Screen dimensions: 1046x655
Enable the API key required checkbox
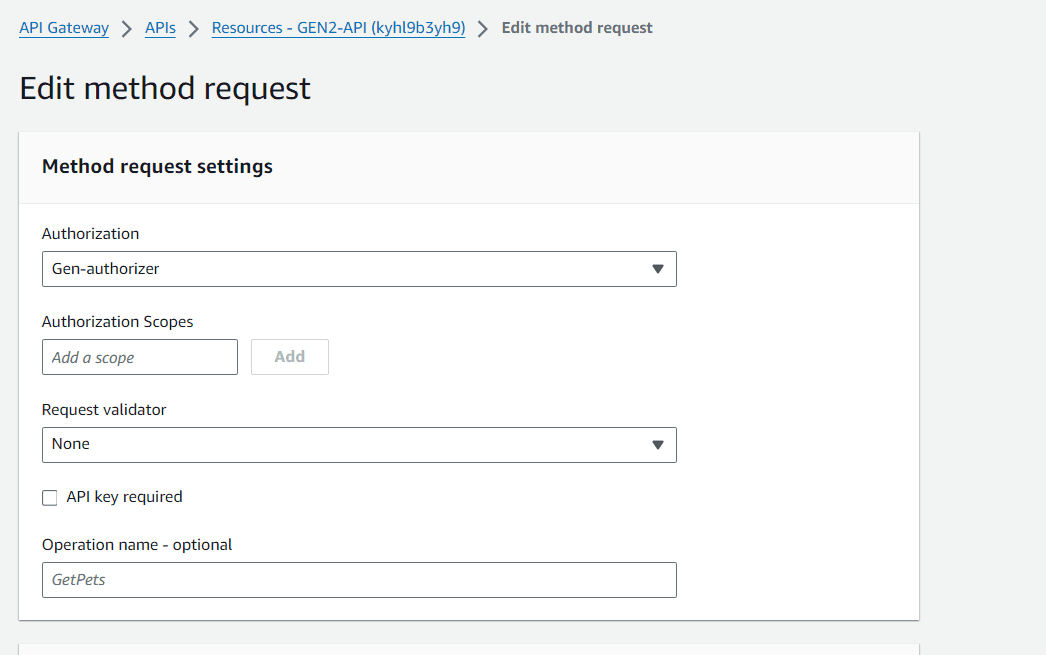pos(49,498)
